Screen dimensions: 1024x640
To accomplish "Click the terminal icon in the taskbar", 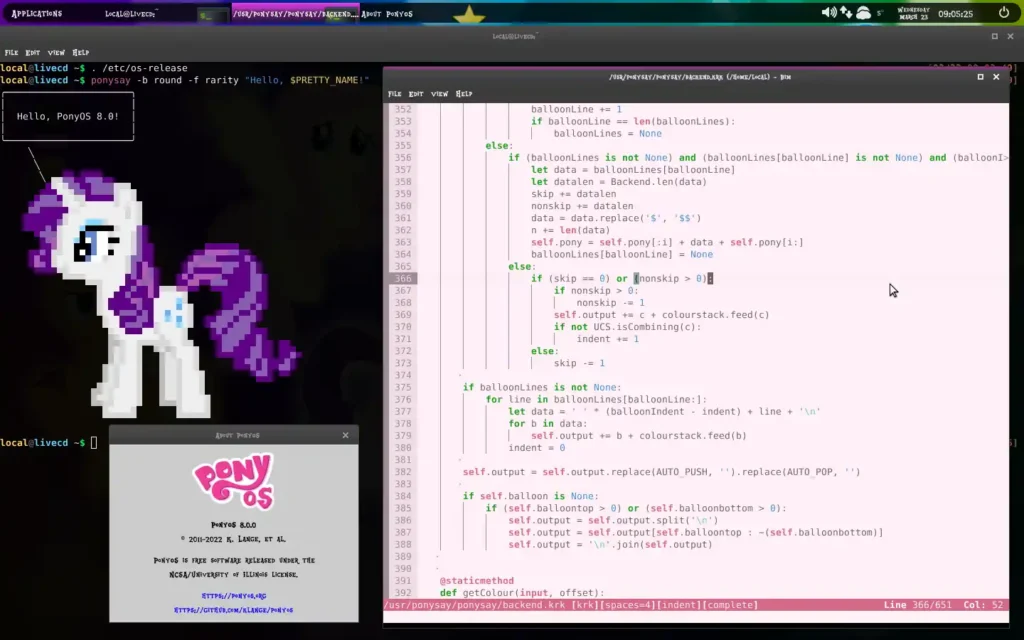I will pos(214,14).
